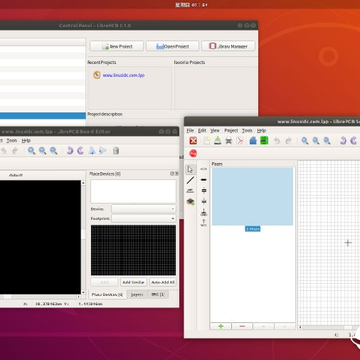Open the Edit menu in Schematic Editor

[202, 130]
